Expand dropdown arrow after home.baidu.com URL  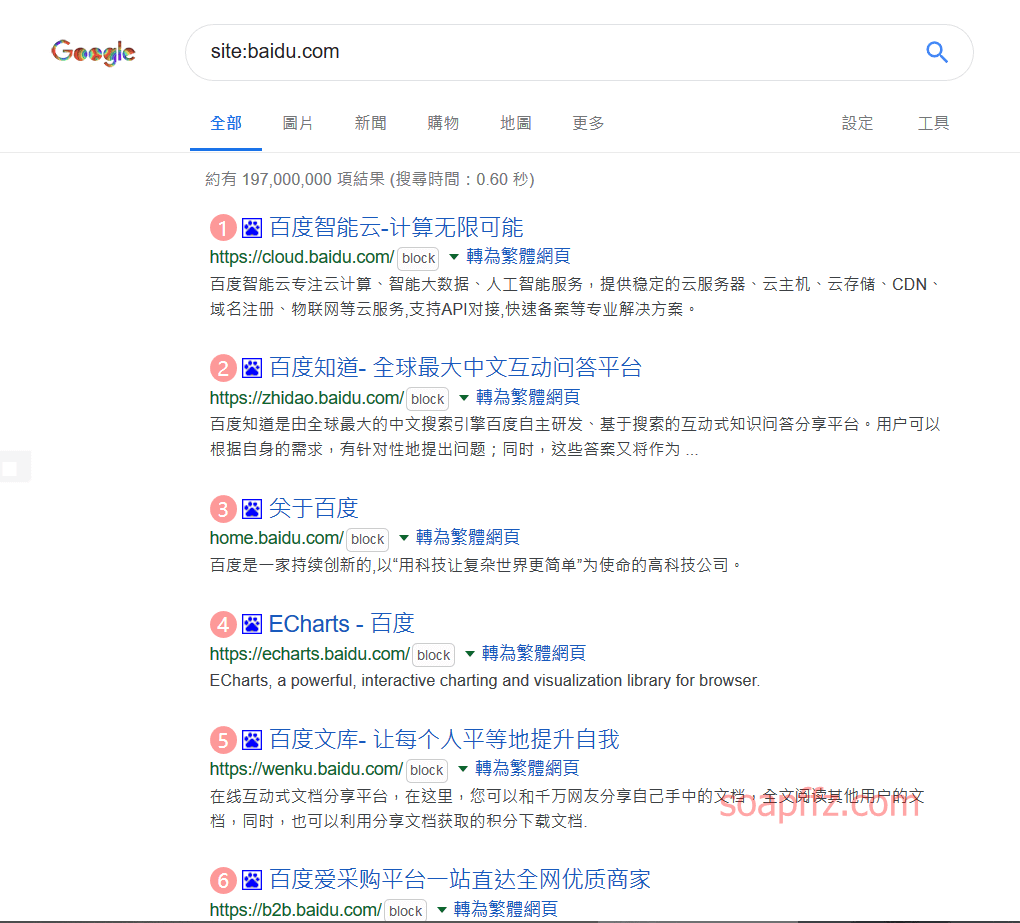(x=403, y=538)
